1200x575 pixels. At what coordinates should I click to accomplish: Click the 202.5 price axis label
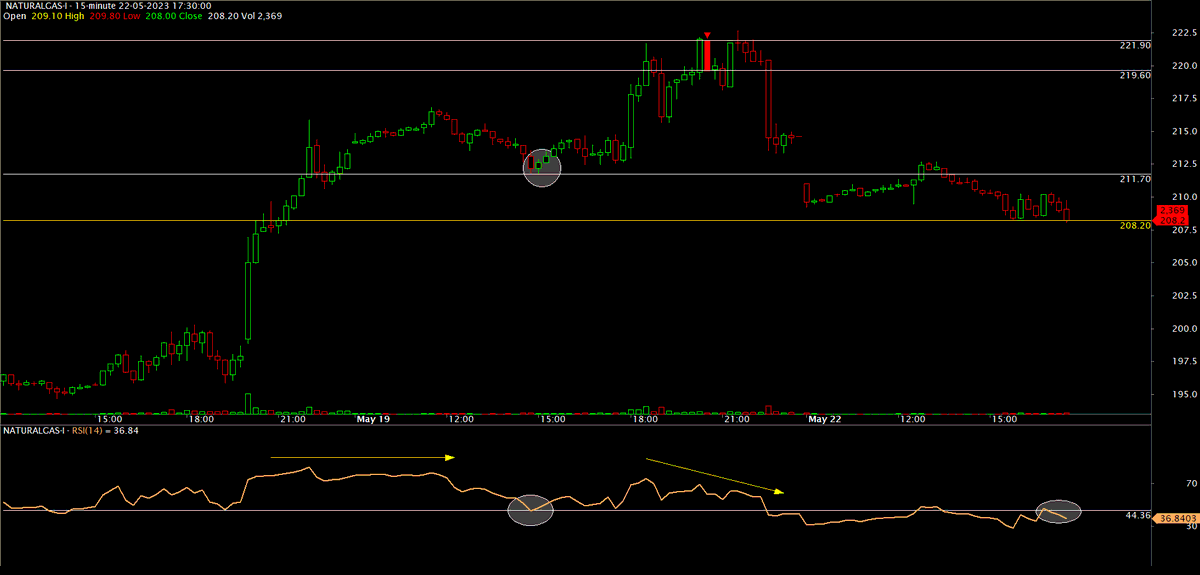click(1183, 295)
